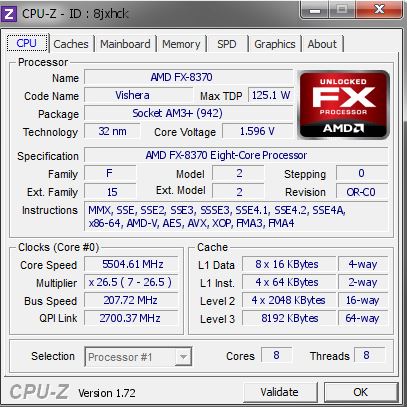
Task: Switch to the Mainboard tab
Action: (125, 44)
